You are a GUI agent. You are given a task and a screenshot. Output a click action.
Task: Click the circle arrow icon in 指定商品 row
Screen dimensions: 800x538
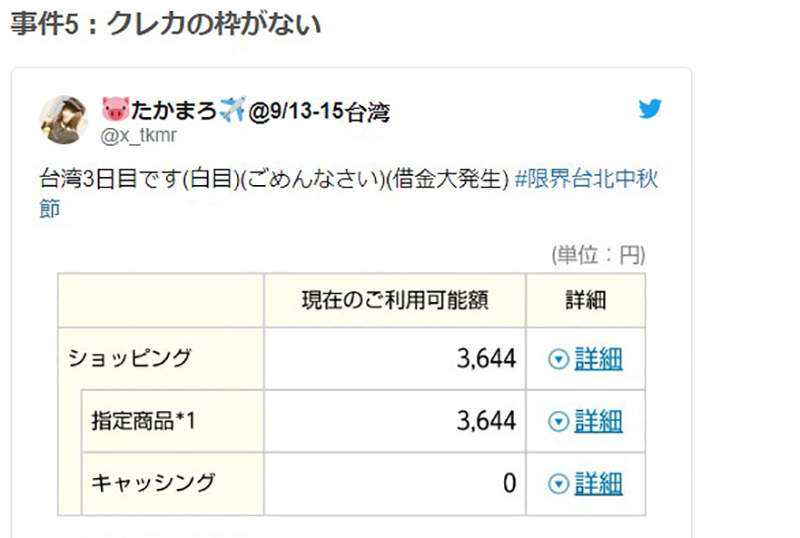[x=558, y=421]
